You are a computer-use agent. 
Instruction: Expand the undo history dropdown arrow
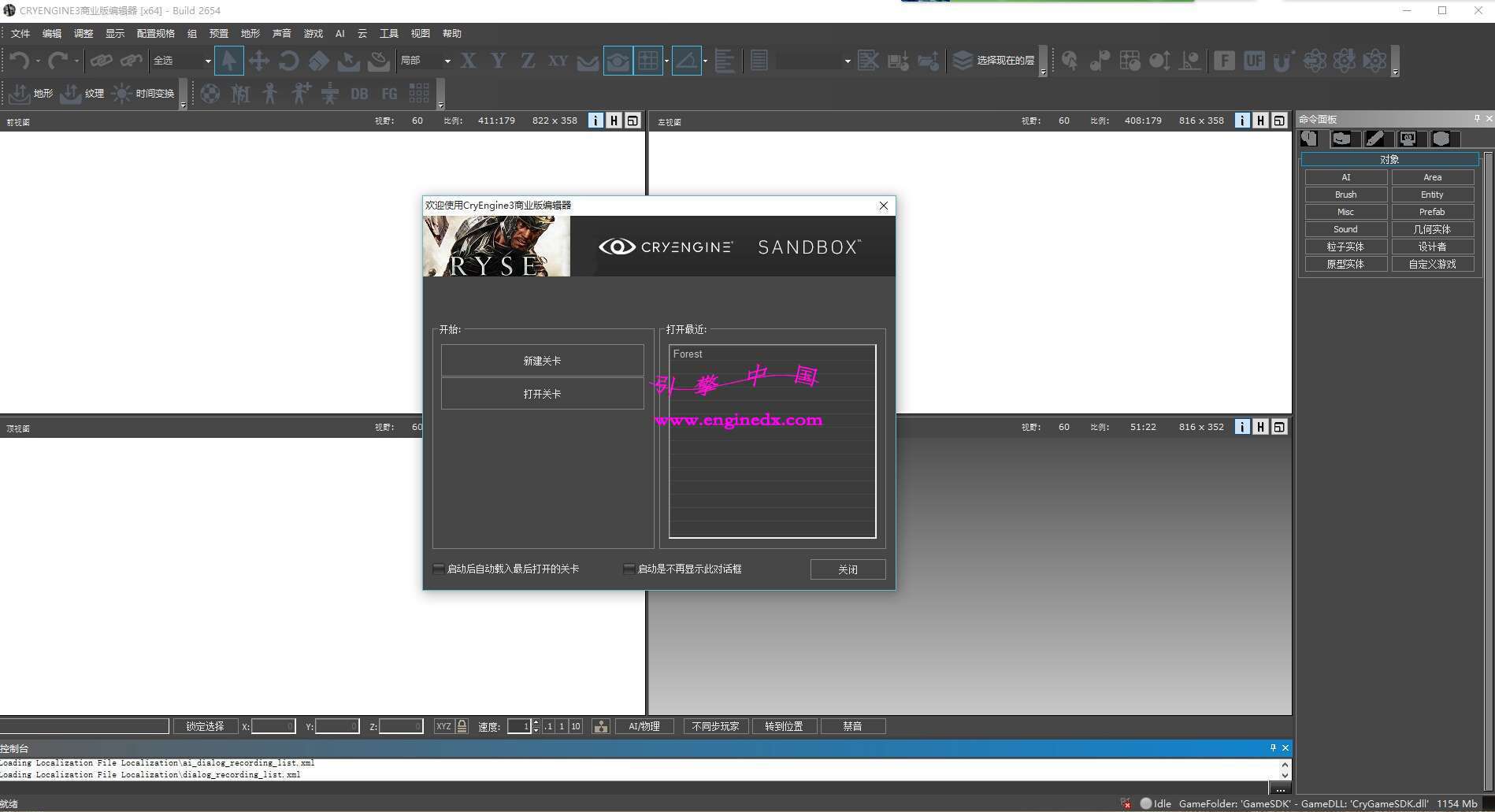38,61
